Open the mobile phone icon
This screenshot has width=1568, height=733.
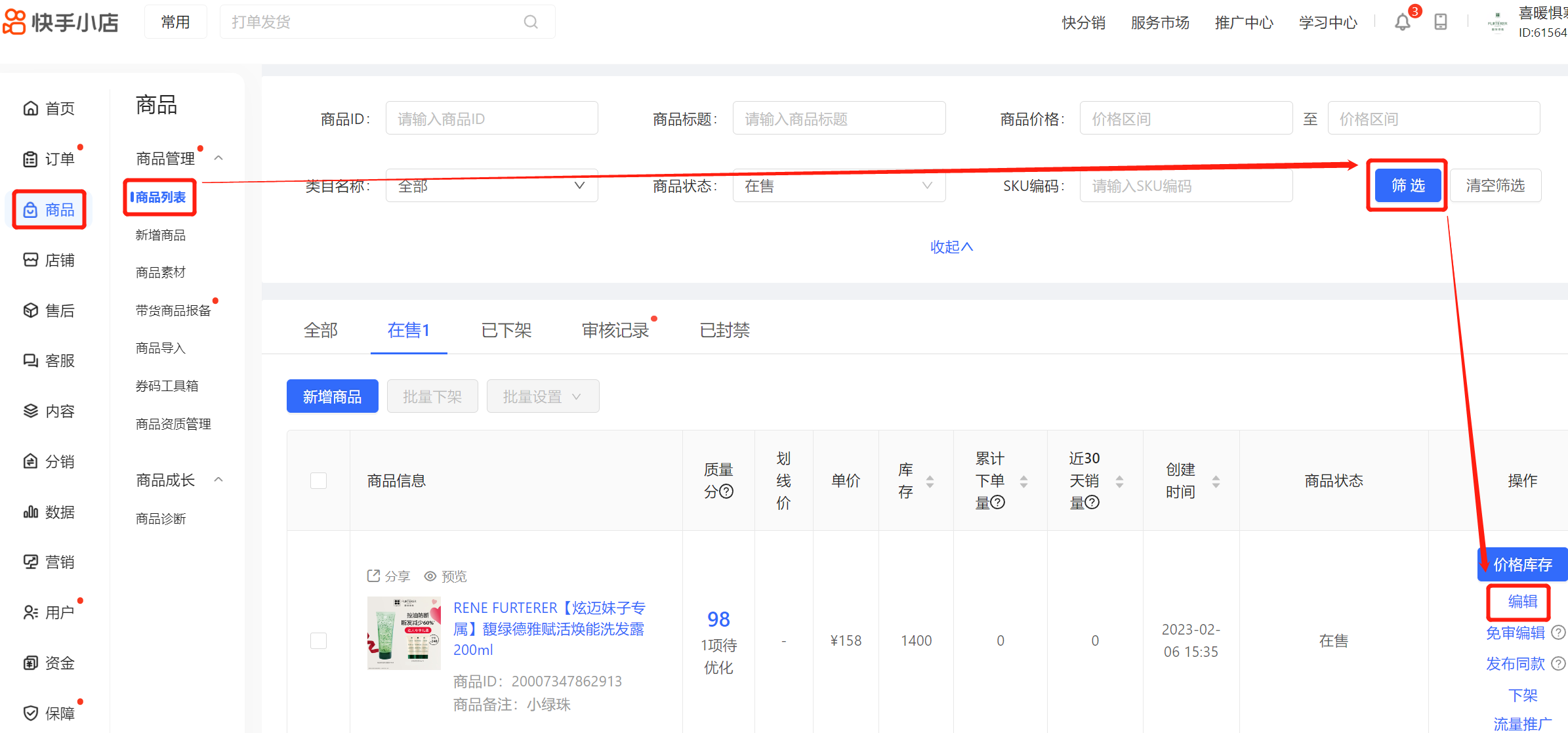click(x=1441, y=22)
